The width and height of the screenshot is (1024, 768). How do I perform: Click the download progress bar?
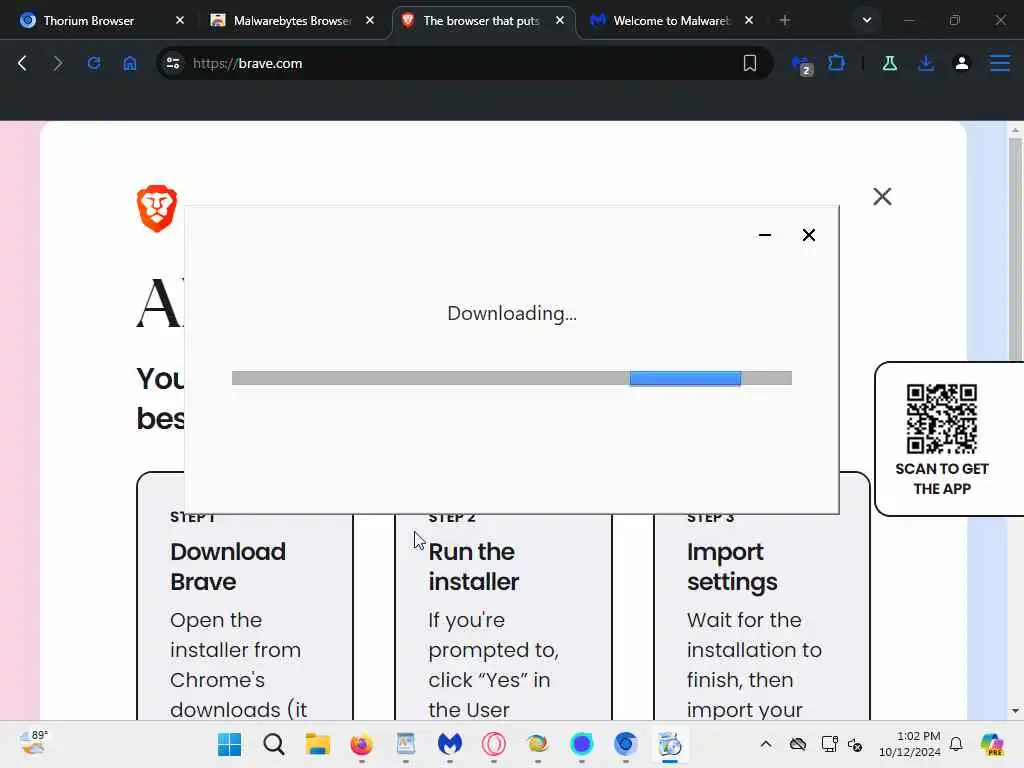(511, 378)
